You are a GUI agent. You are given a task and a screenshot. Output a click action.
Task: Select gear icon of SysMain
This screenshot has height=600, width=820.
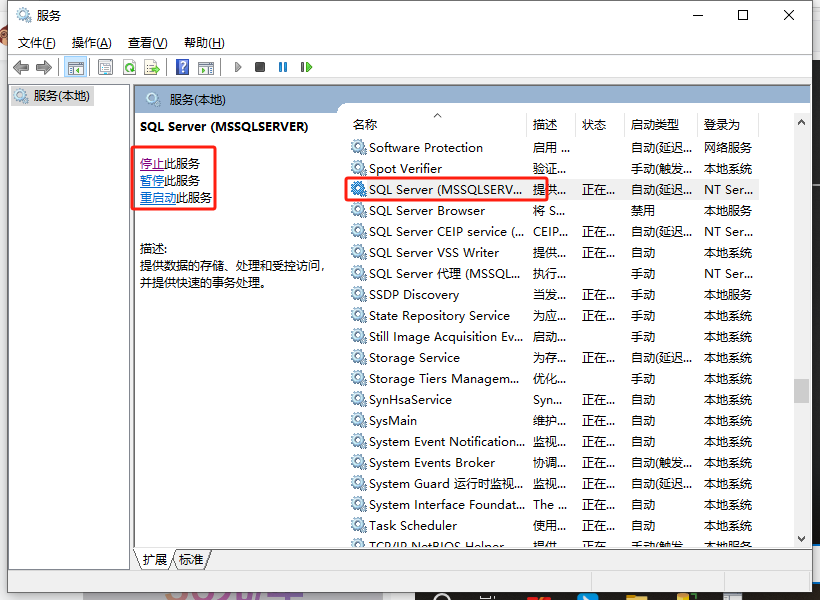coord(358,420)
